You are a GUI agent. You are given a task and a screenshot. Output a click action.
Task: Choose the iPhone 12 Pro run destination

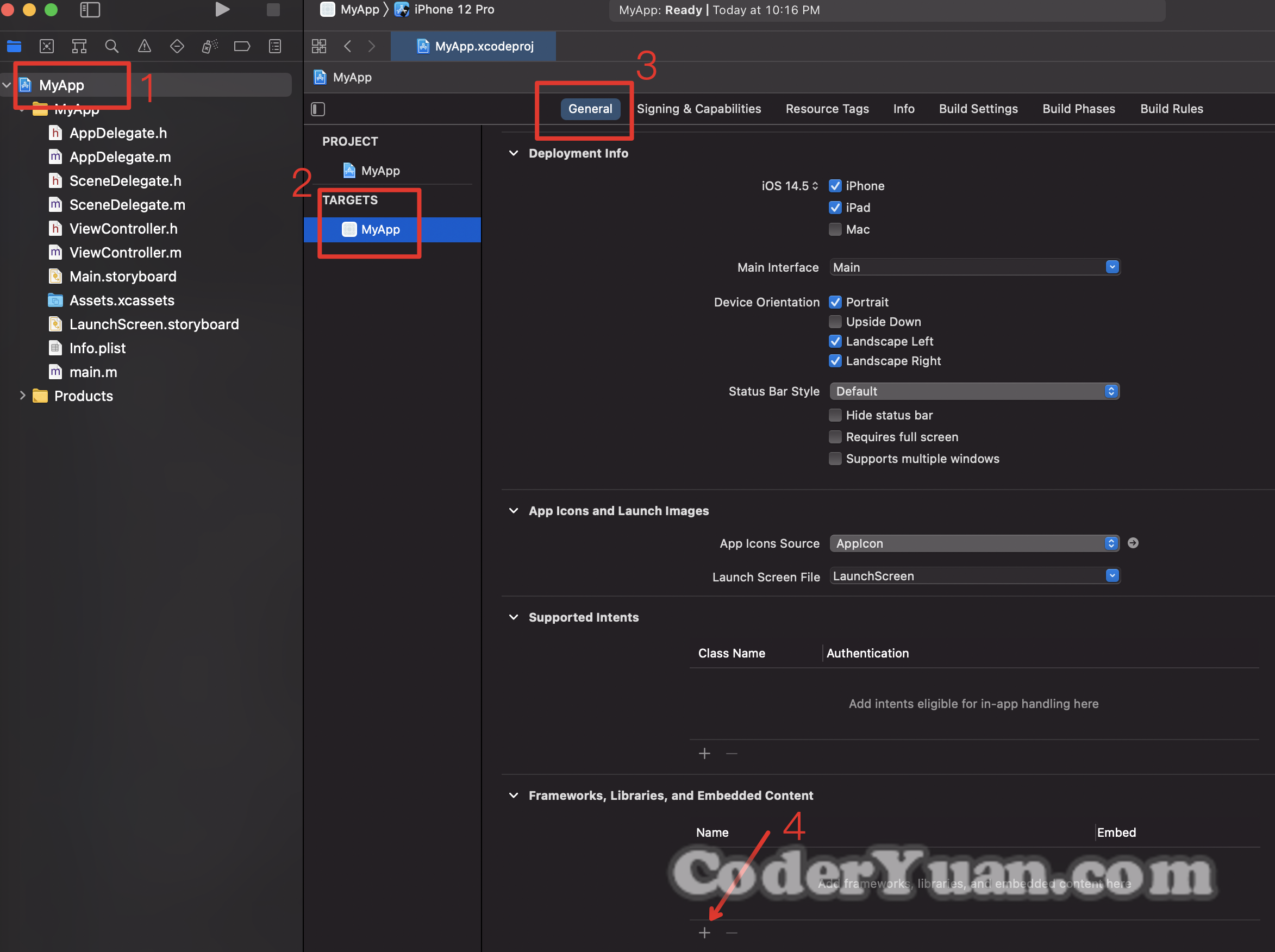tap(445, 9)
